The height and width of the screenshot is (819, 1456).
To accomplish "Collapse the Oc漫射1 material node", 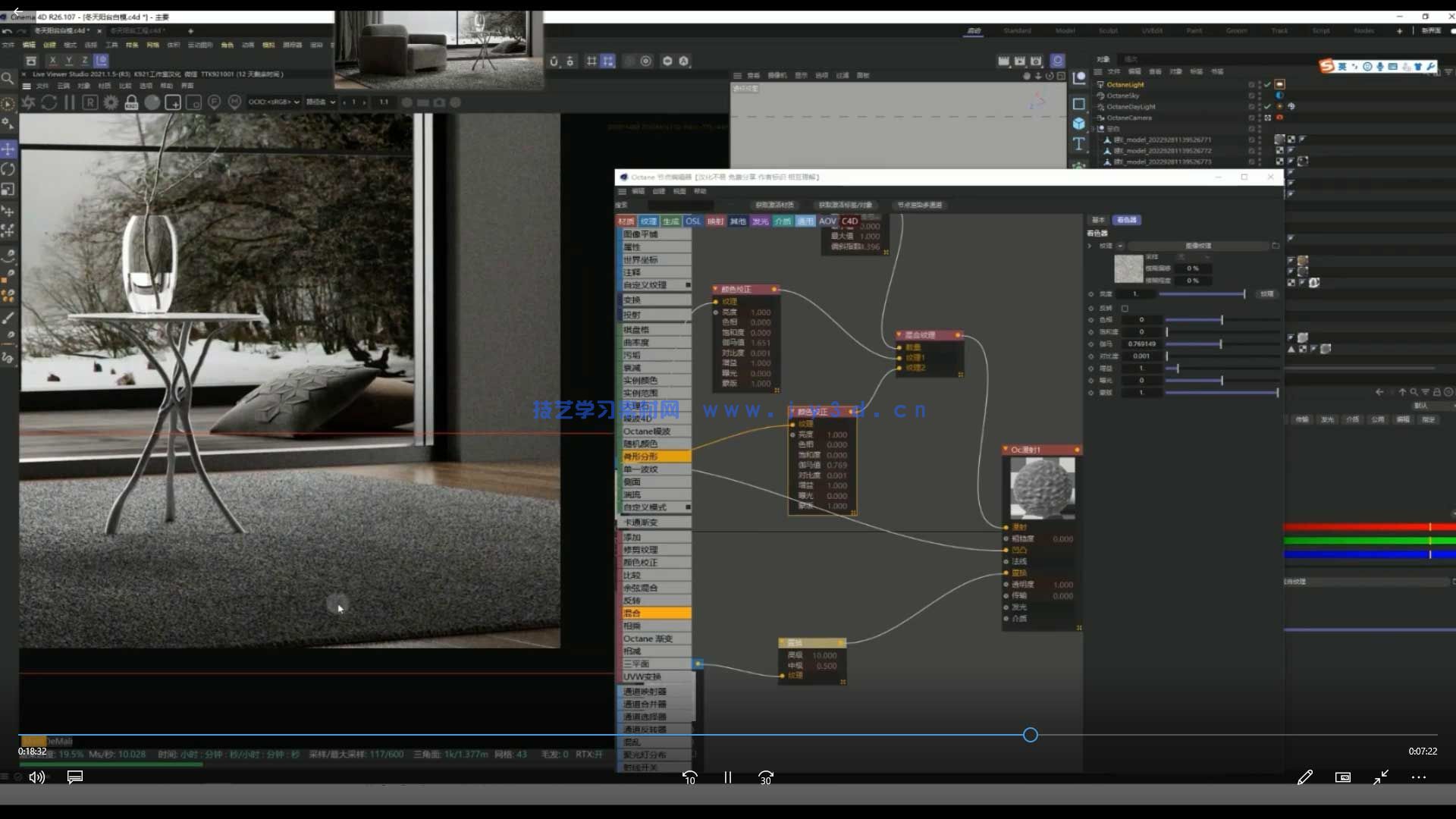I will (x=1006, y=450).
